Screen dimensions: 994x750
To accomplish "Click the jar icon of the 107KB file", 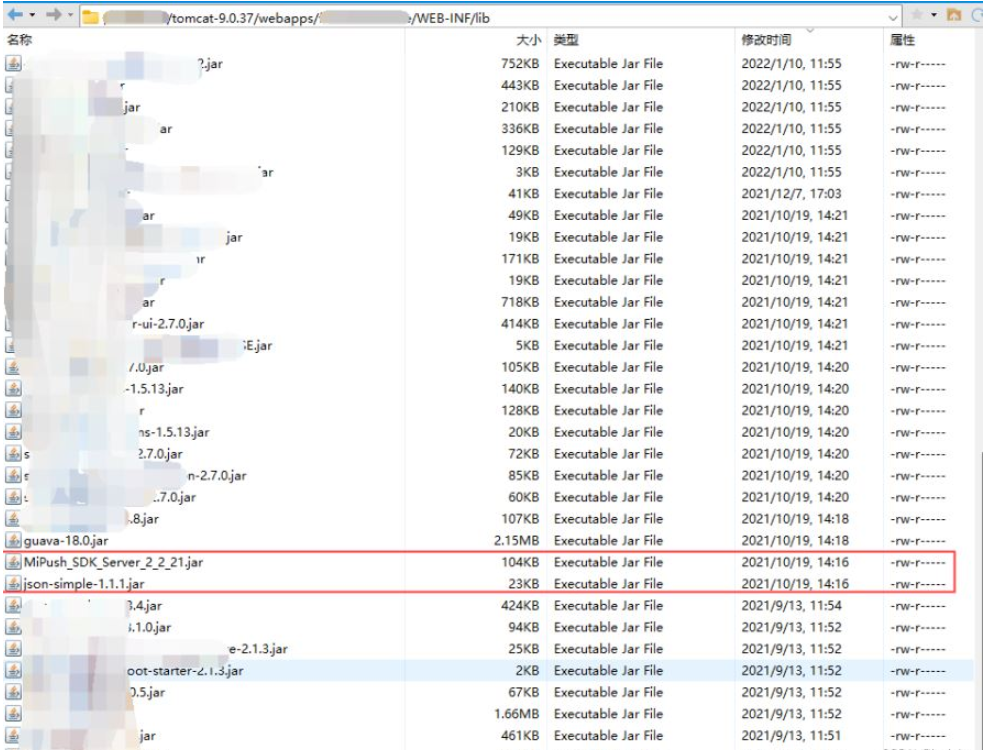I will coord(13,519).
